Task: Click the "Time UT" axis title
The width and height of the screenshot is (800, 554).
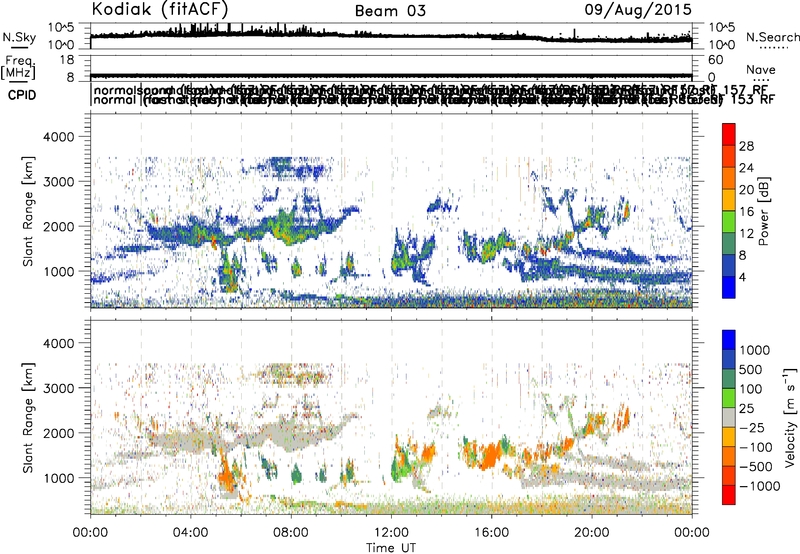Action: [x=391, y=548]
